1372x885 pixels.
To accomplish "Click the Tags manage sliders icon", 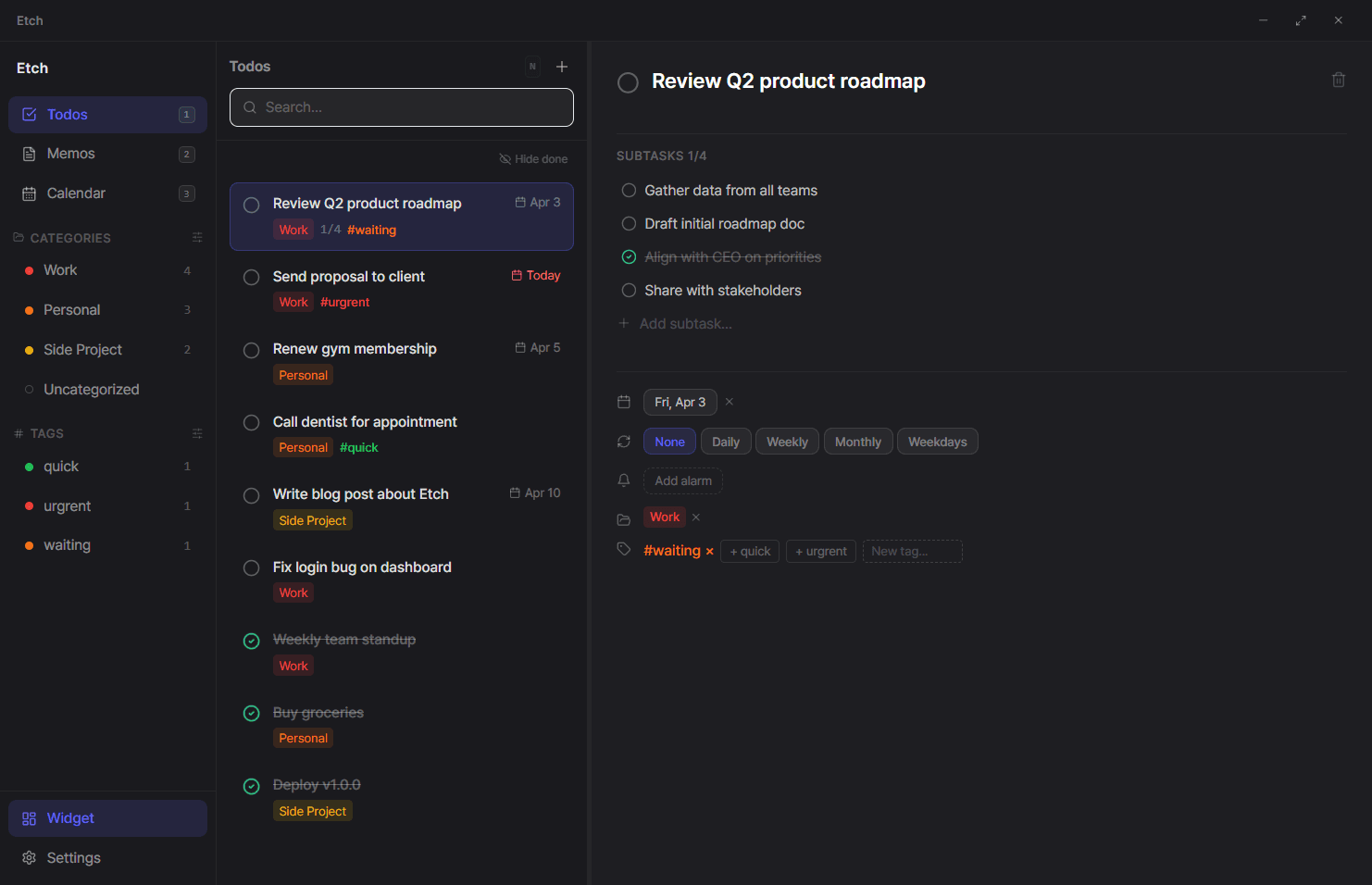I will 197,433.
